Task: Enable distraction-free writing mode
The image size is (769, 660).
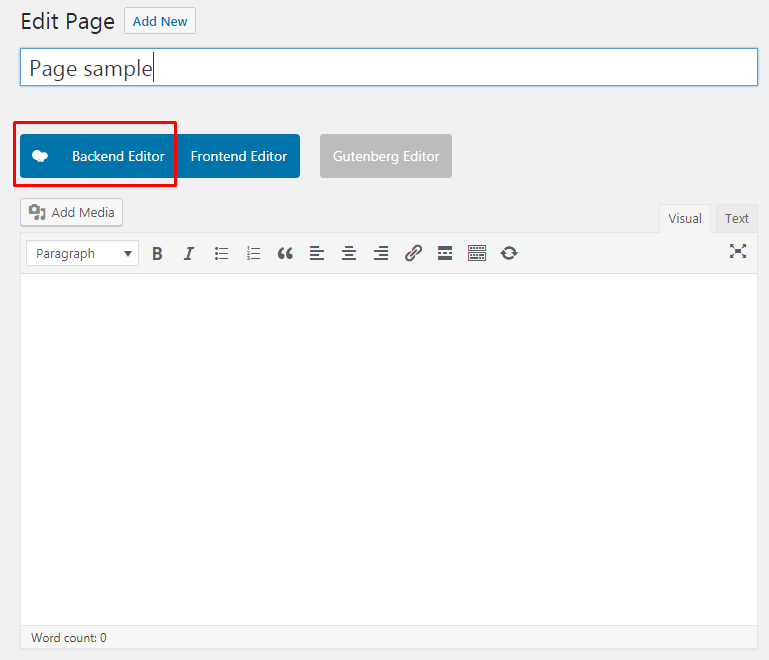Action: [738, 252]
